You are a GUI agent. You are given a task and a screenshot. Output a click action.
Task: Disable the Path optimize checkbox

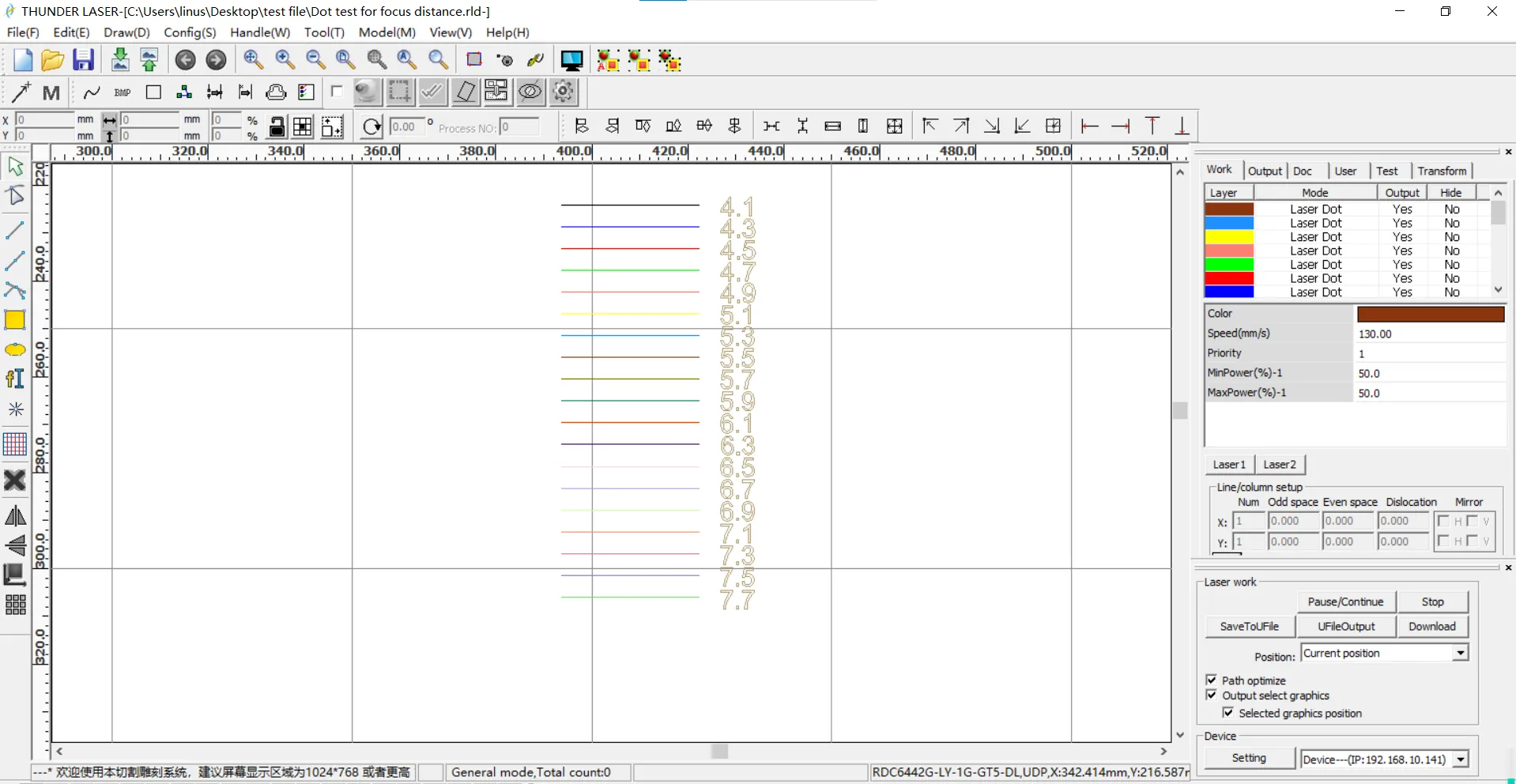coord(1212,680)
